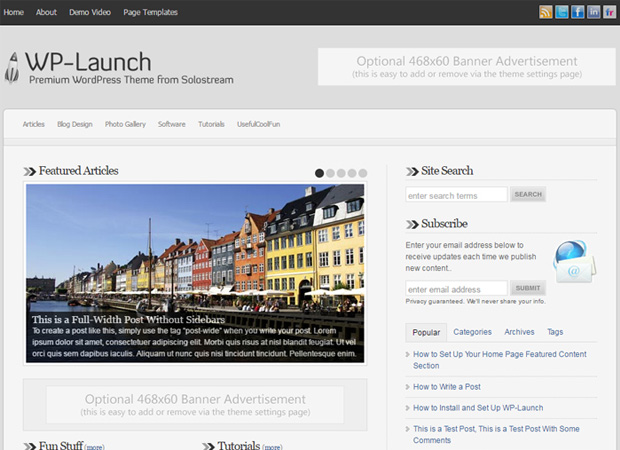Open the About page
The width and height of the screenshot is (620, 450).
coord(46,12)
